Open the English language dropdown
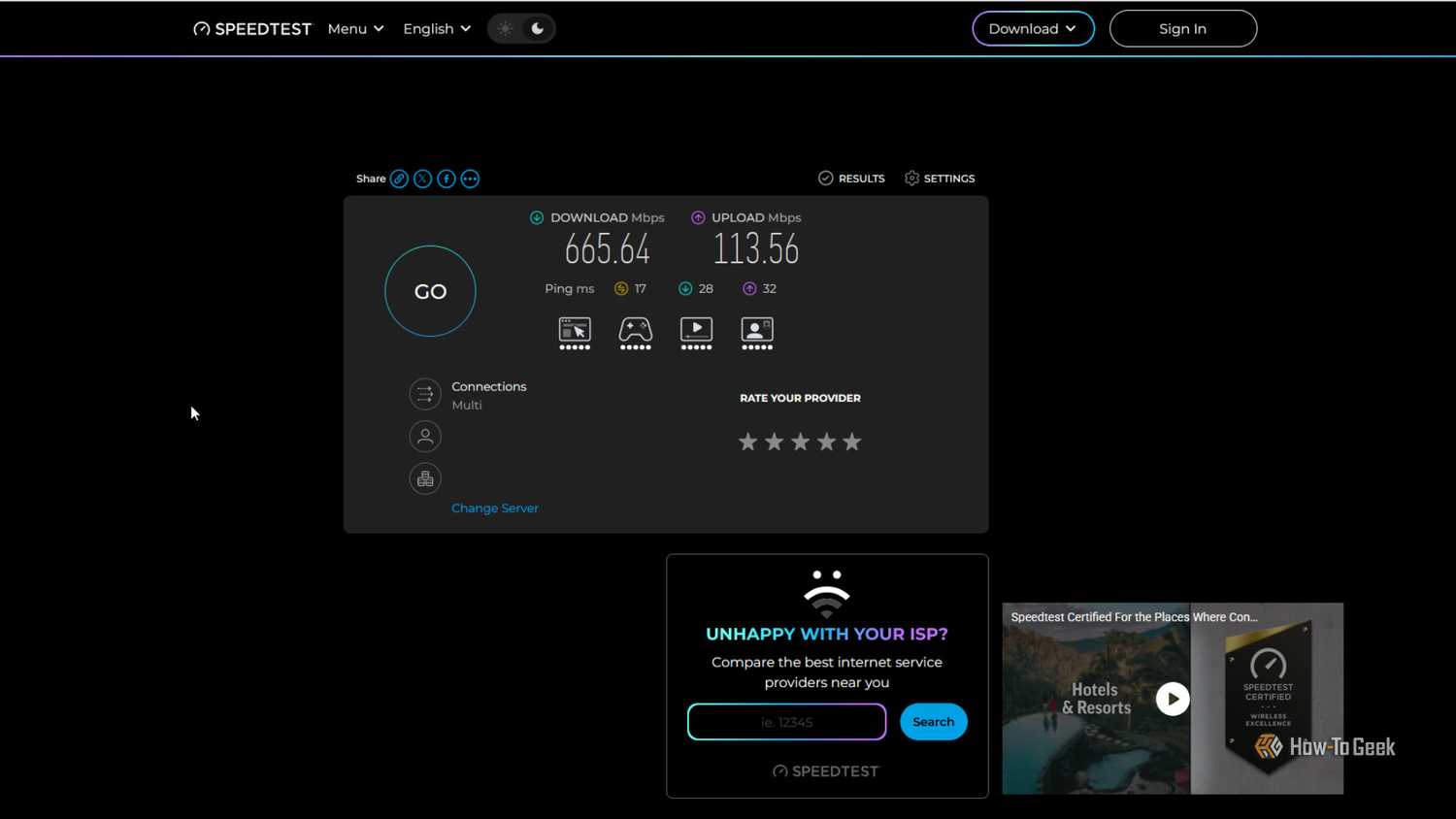Viewport: 1456px width, 819px height. pyautogui.click(x=437, y=29)
